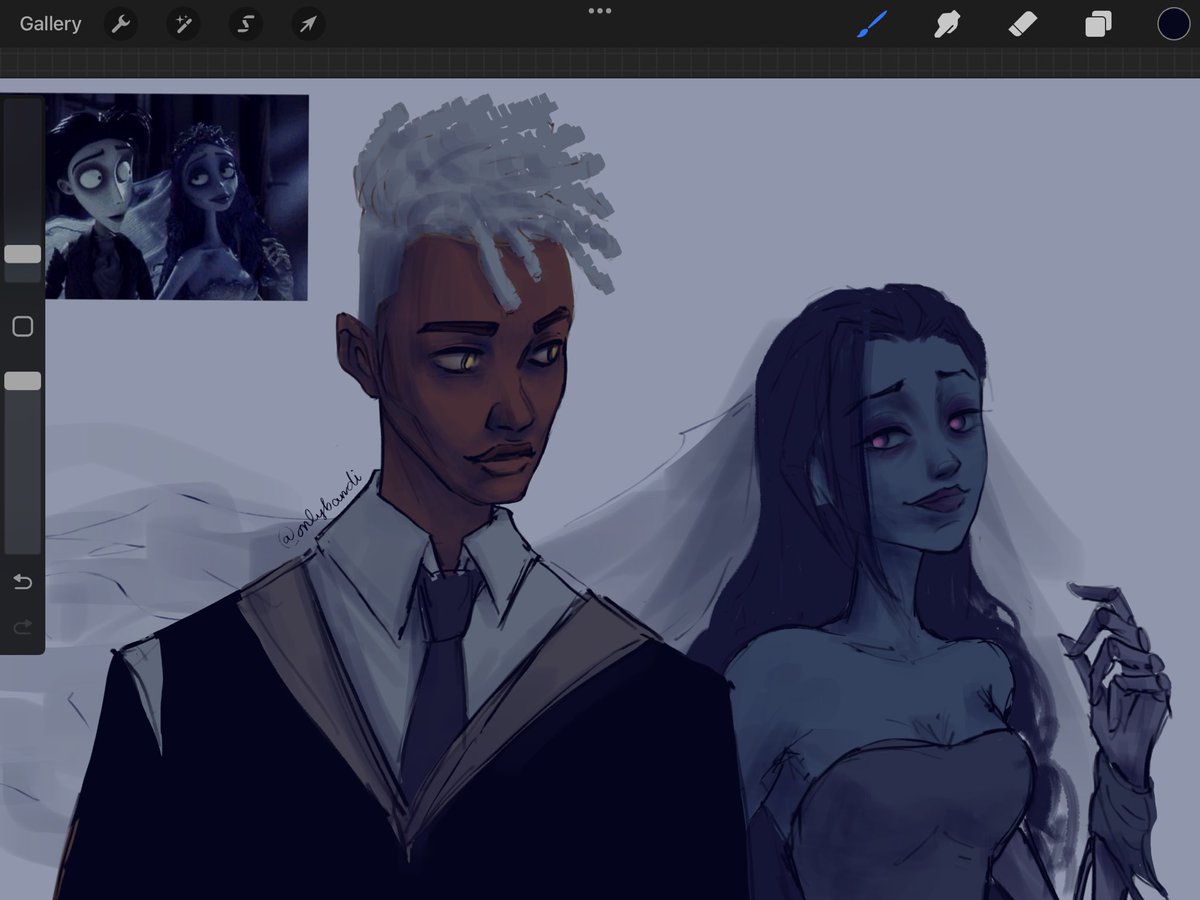Redo the last undone stroke
This screenshot has width=1200, height=900.
pyautogui.click(x=22, y=627)
